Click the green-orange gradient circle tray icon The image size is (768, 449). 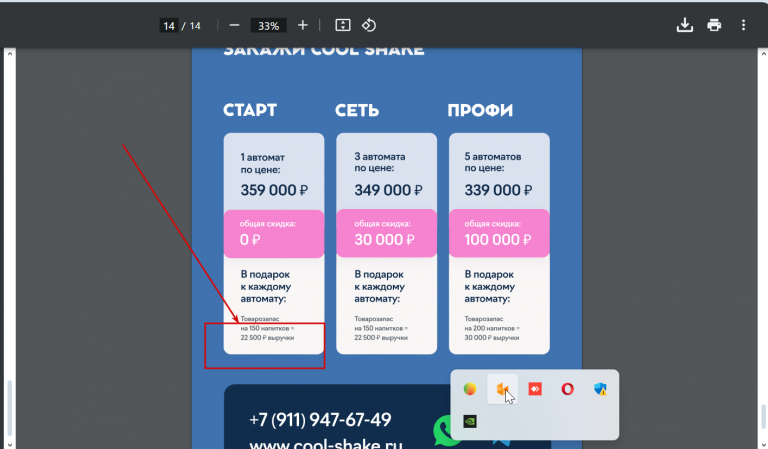470,389
